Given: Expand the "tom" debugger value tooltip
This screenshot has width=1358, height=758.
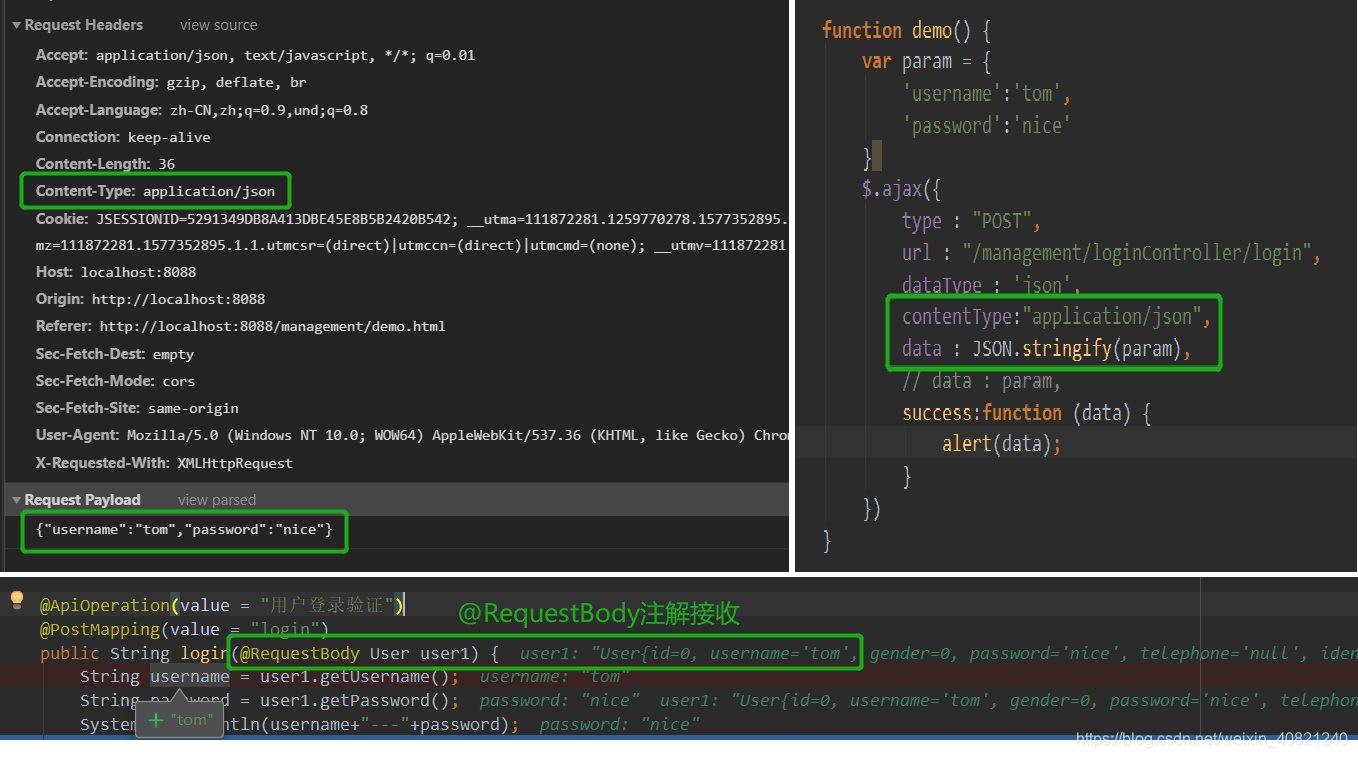Looking at the screenshot, I should point(156,720).
